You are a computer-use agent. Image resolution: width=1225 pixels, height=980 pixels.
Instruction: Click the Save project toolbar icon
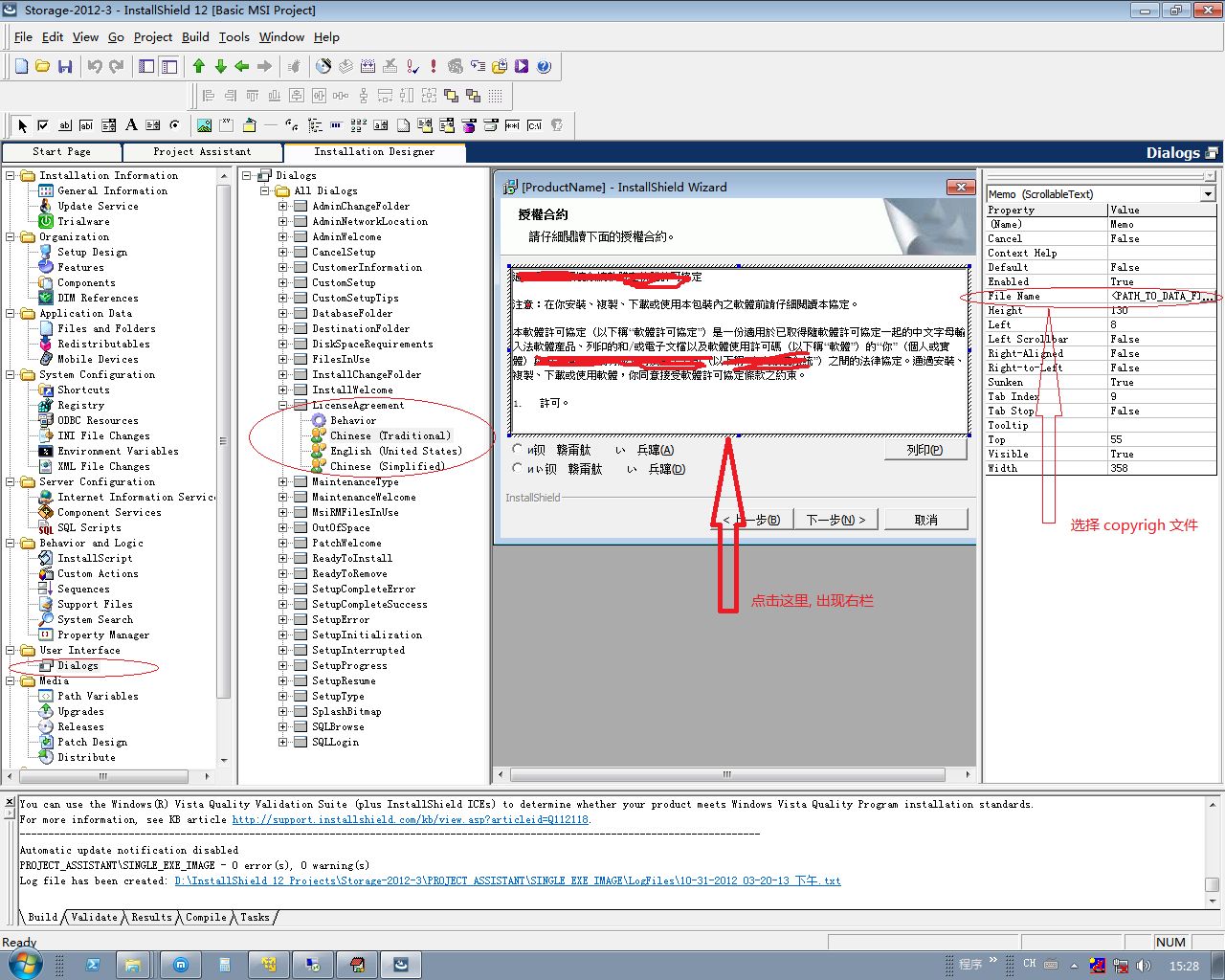65,67
